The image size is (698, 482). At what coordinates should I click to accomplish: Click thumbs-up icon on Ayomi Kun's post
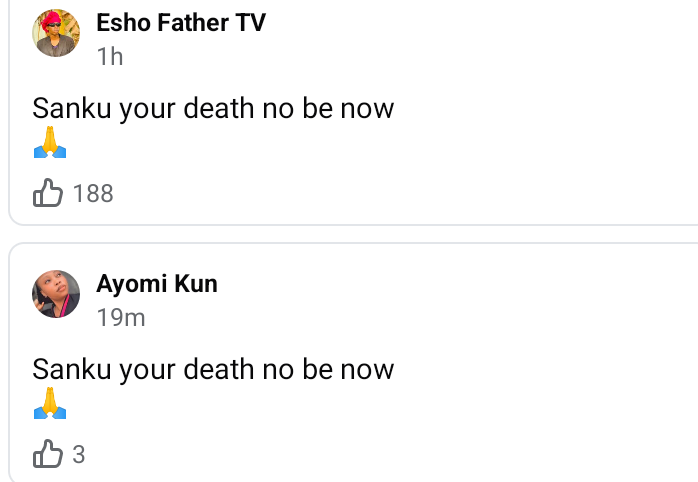48,454
